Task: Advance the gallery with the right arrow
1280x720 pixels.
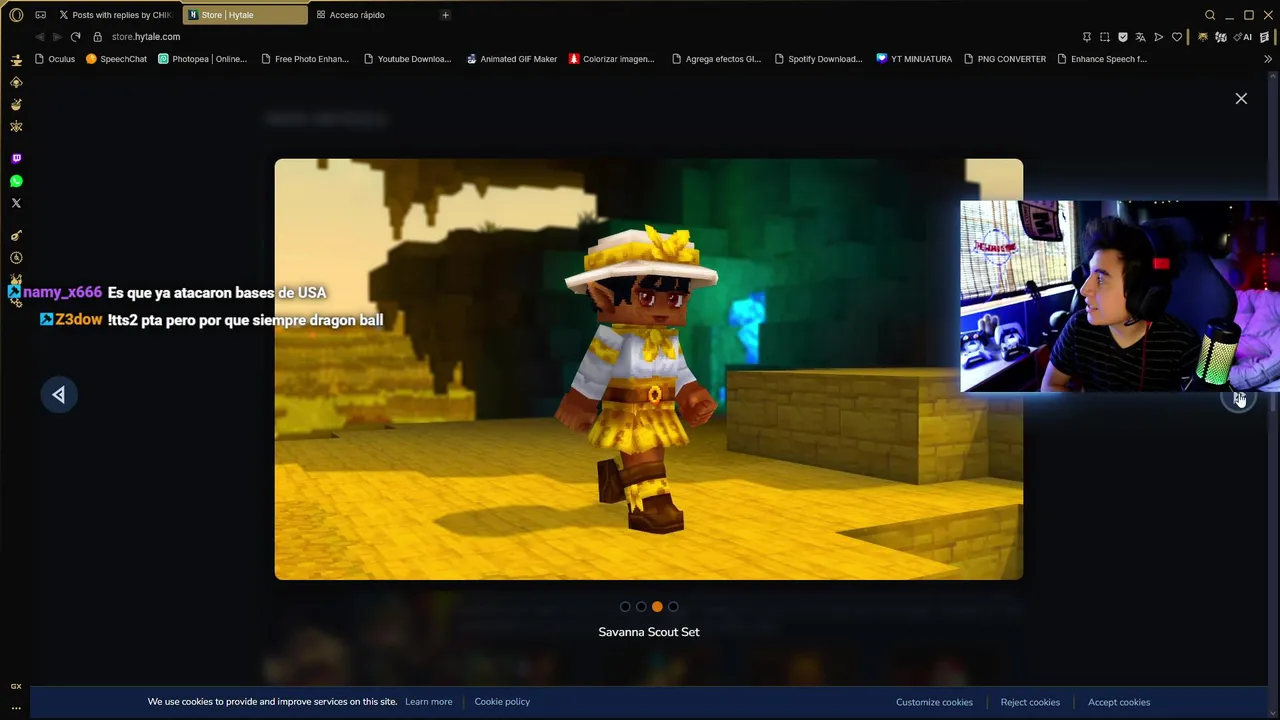Action: point(1240,398)
